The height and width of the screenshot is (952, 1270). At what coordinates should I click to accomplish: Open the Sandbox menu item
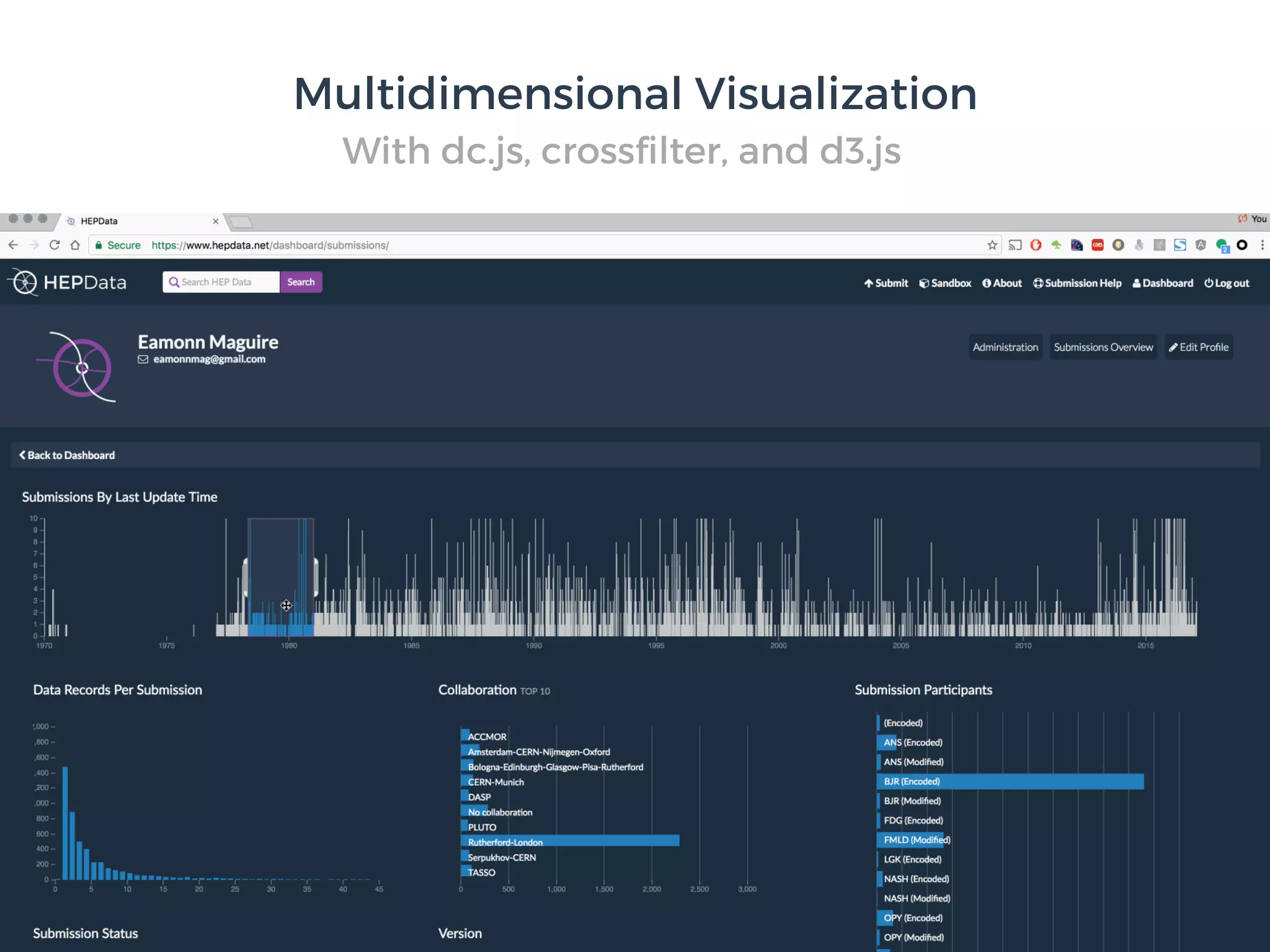[945, 283]
